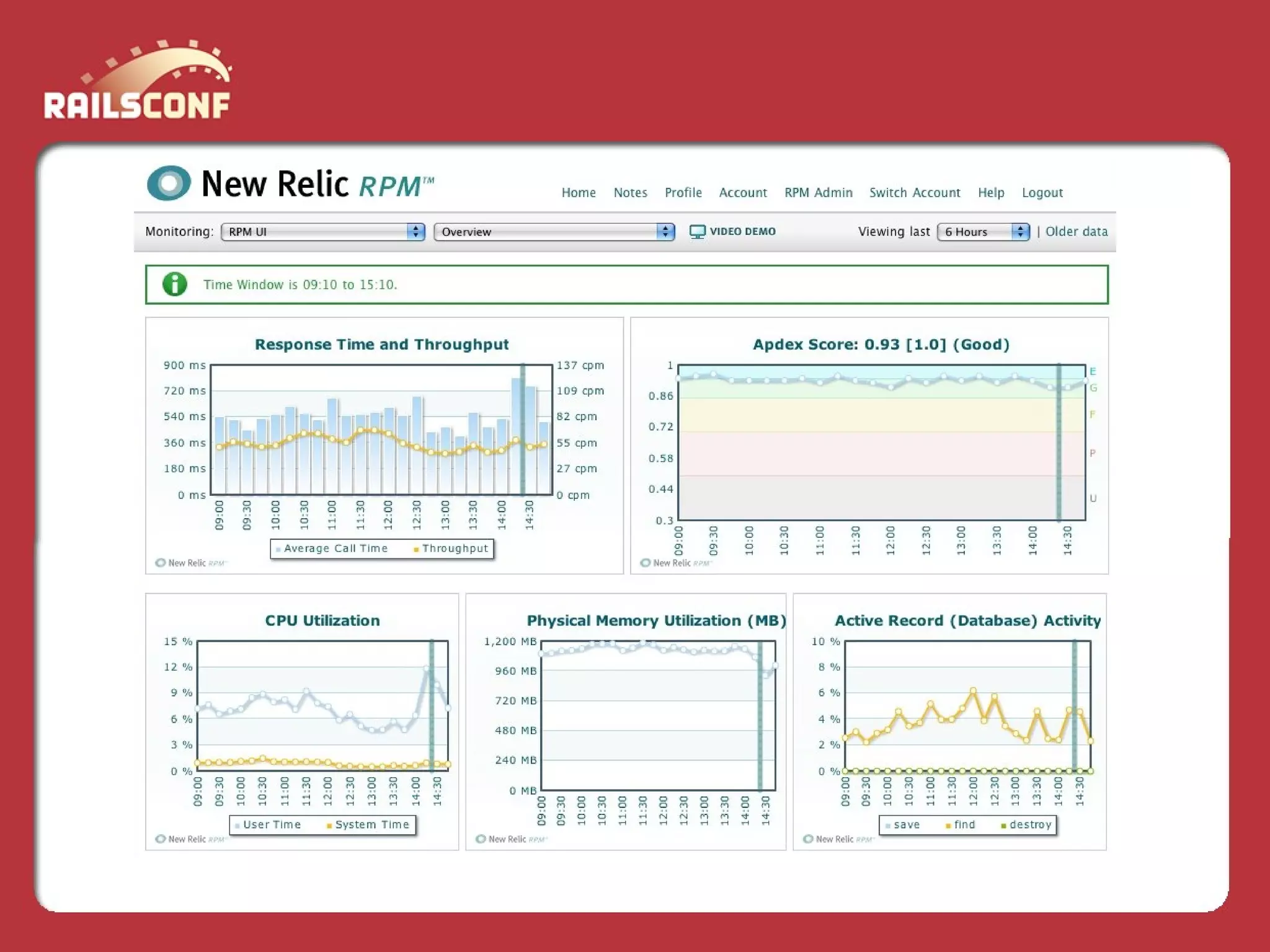Expand the Overview view dropdown
Image resolution: width=1270 pixels, height=952 pixels.
554,232
